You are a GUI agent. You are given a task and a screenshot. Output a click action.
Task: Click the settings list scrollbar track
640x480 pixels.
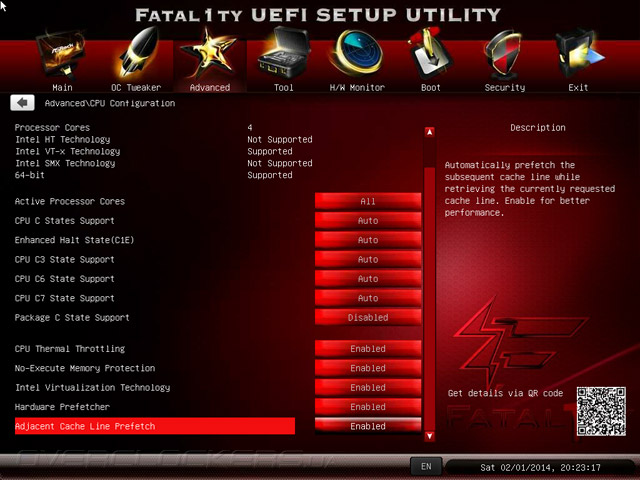429,284
